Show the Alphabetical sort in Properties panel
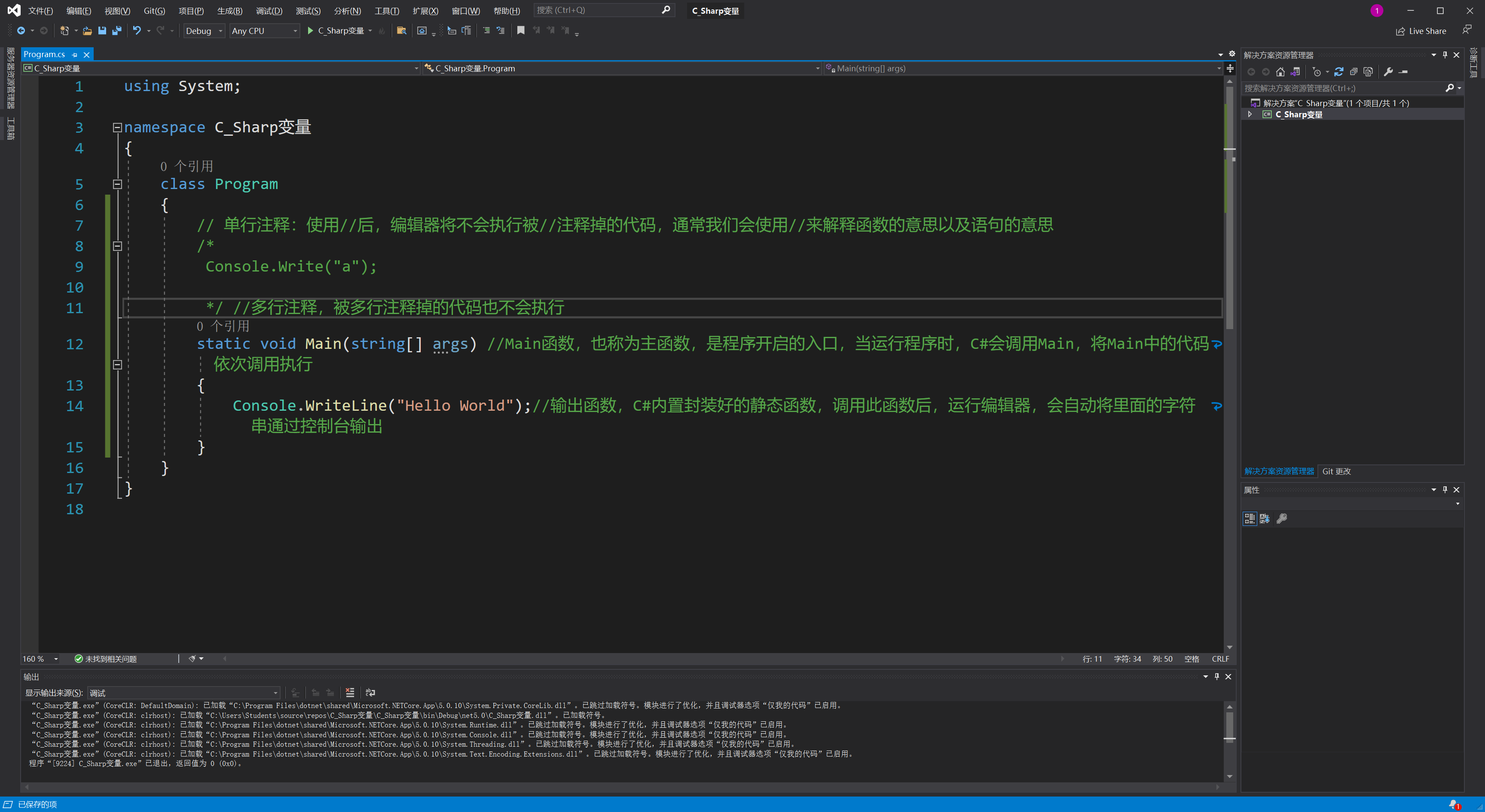Screen dimensions: 1485x812 tap(1265, 519)
